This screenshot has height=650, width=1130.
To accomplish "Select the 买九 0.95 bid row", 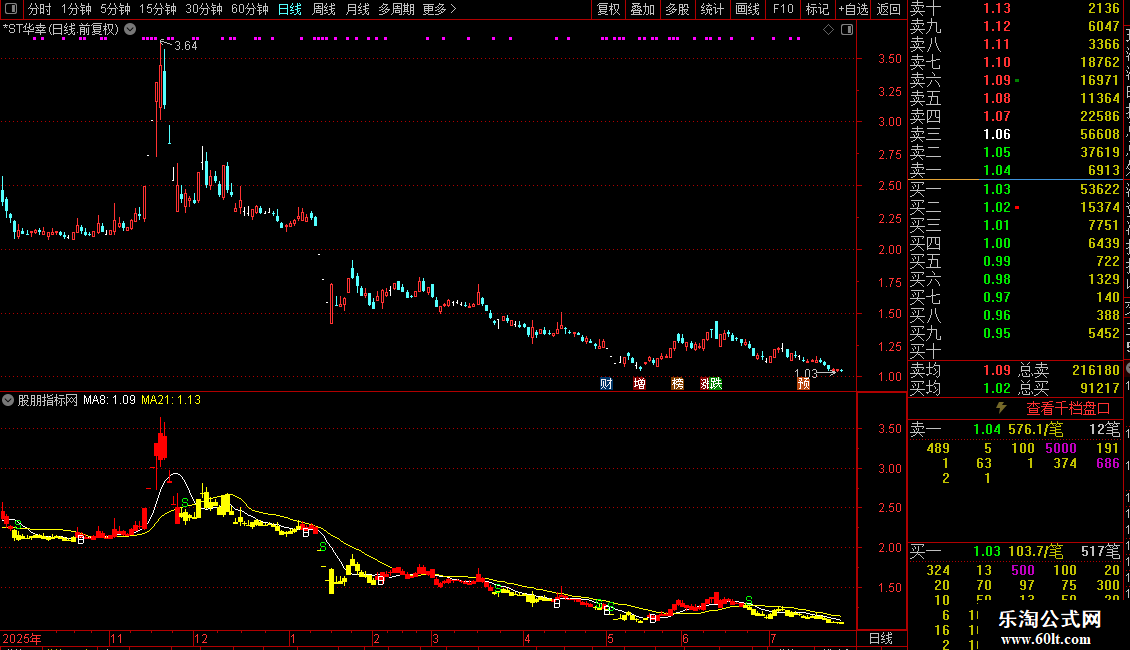I will click(1015, 333).
